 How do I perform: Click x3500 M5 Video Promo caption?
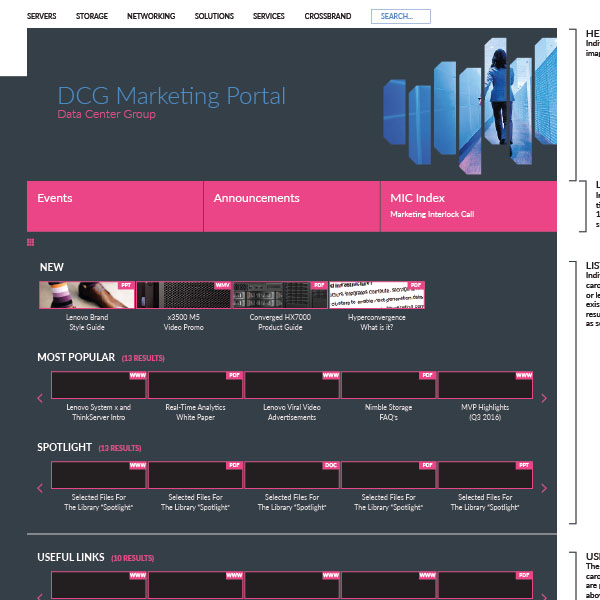(x=184, y=322)
